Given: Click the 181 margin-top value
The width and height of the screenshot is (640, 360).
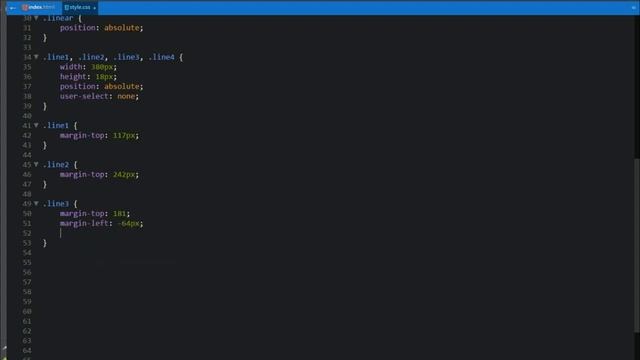Looking at the screenshot, I should (119, 213).
